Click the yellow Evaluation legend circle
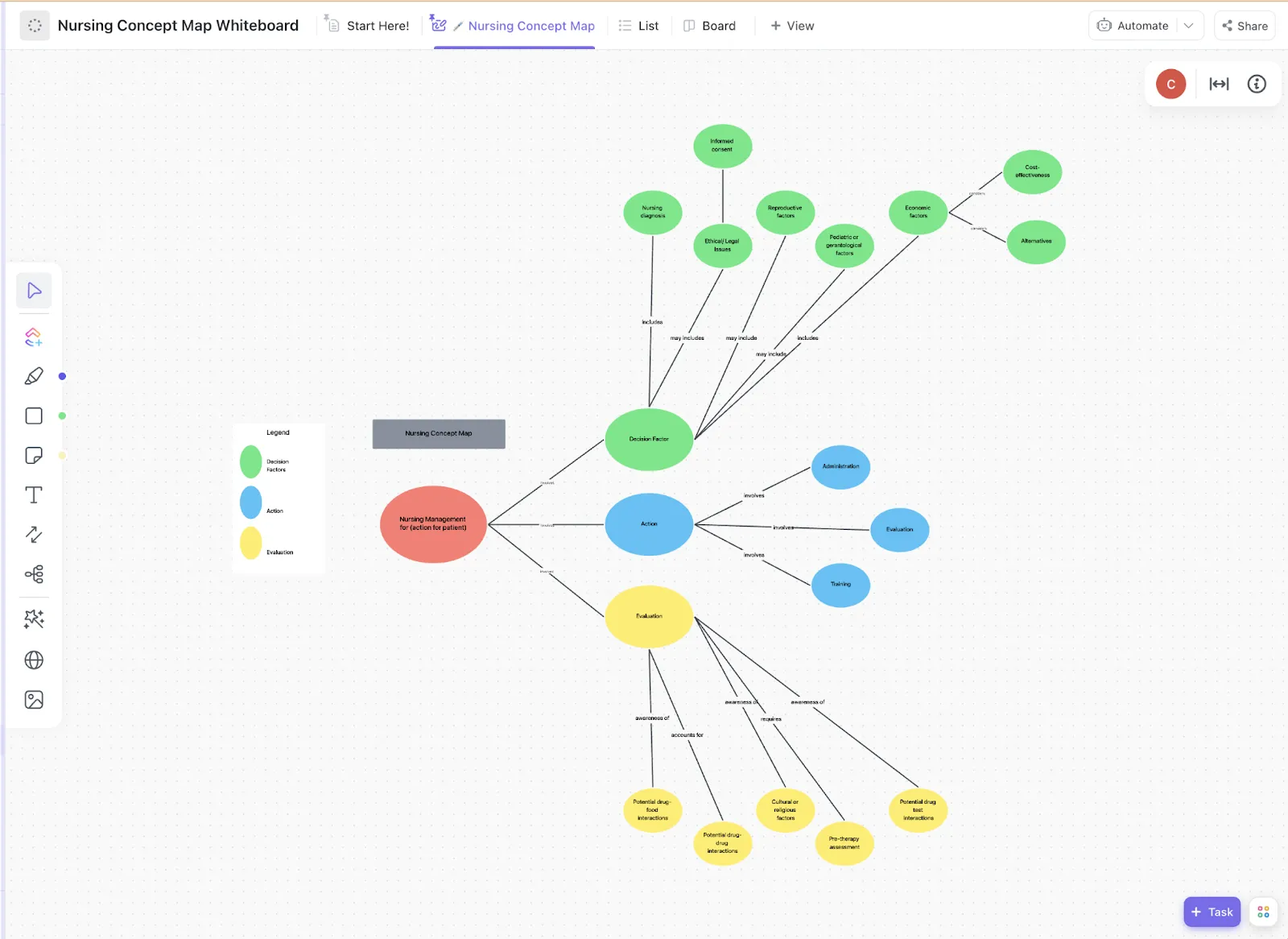 click(251, 544)
